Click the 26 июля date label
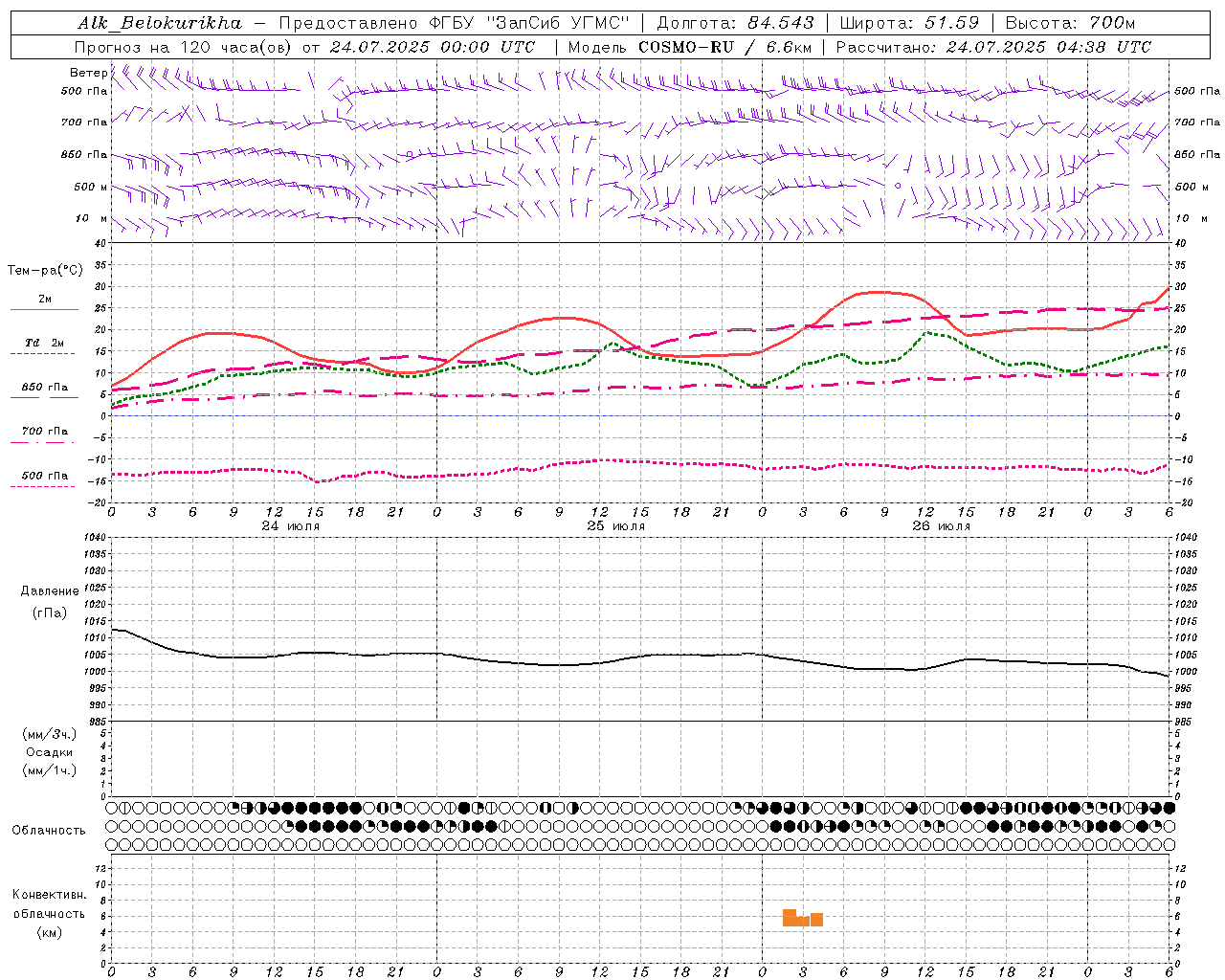 click(x=941, y=526)
